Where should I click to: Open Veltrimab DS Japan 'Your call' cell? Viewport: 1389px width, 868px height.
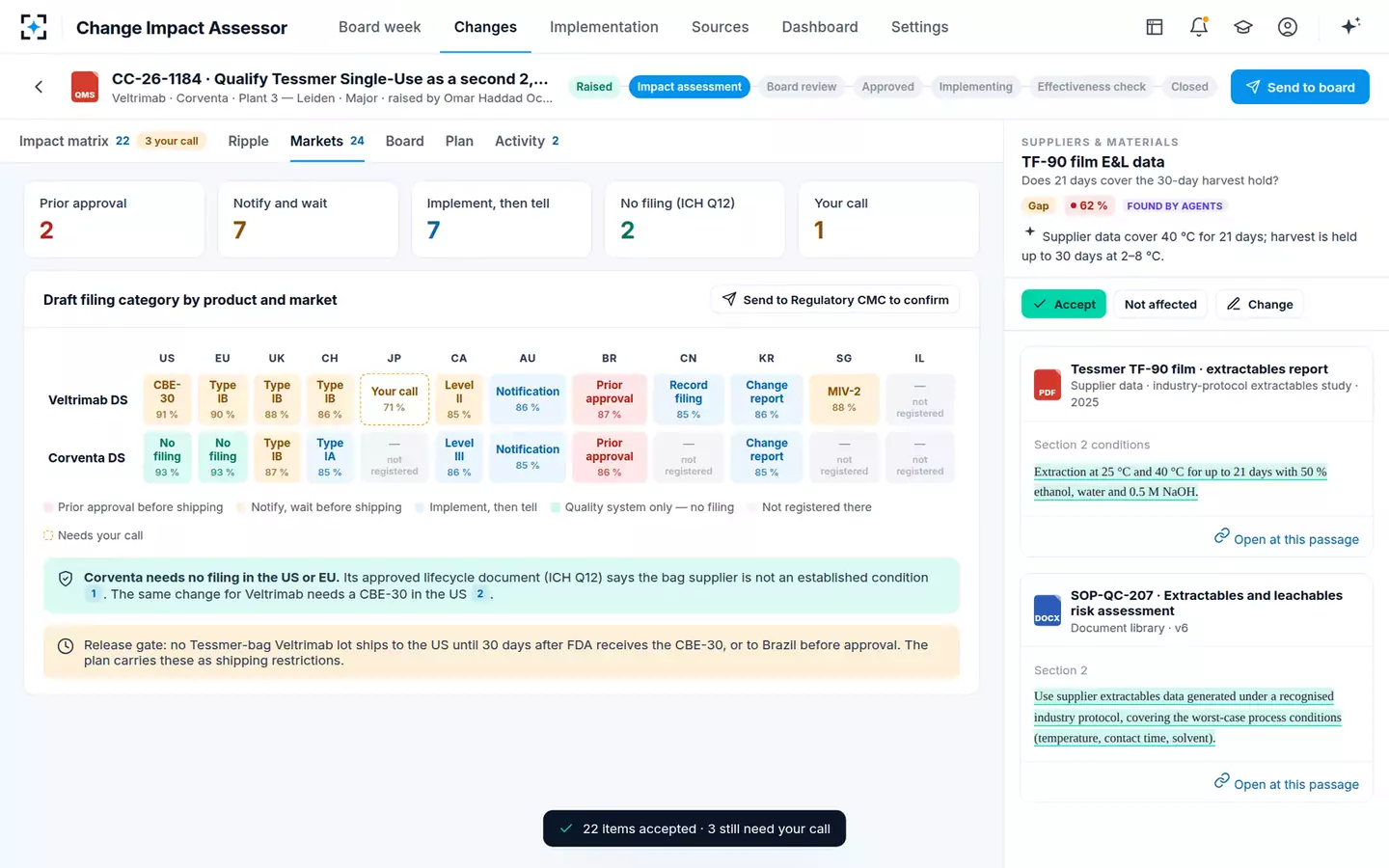click(395, 399)
